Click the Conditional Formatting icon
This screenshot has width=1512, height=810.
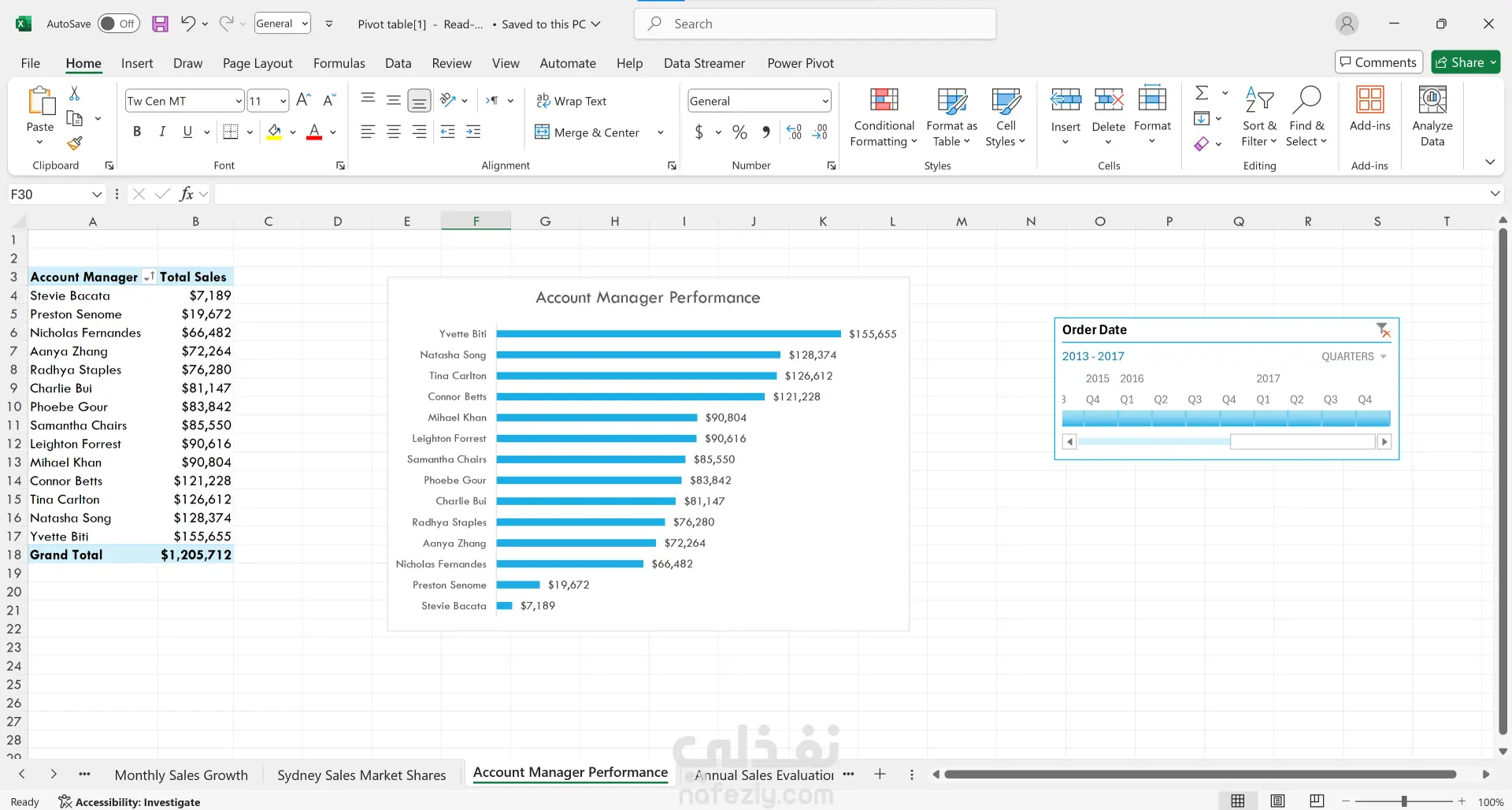coord(884,101)
